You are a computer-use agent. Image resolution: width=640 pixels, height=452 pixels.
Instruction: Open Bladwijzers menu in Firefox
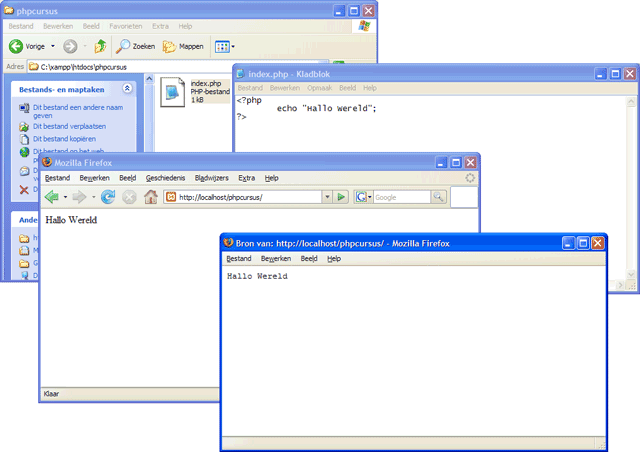click(x=211, y=178)
